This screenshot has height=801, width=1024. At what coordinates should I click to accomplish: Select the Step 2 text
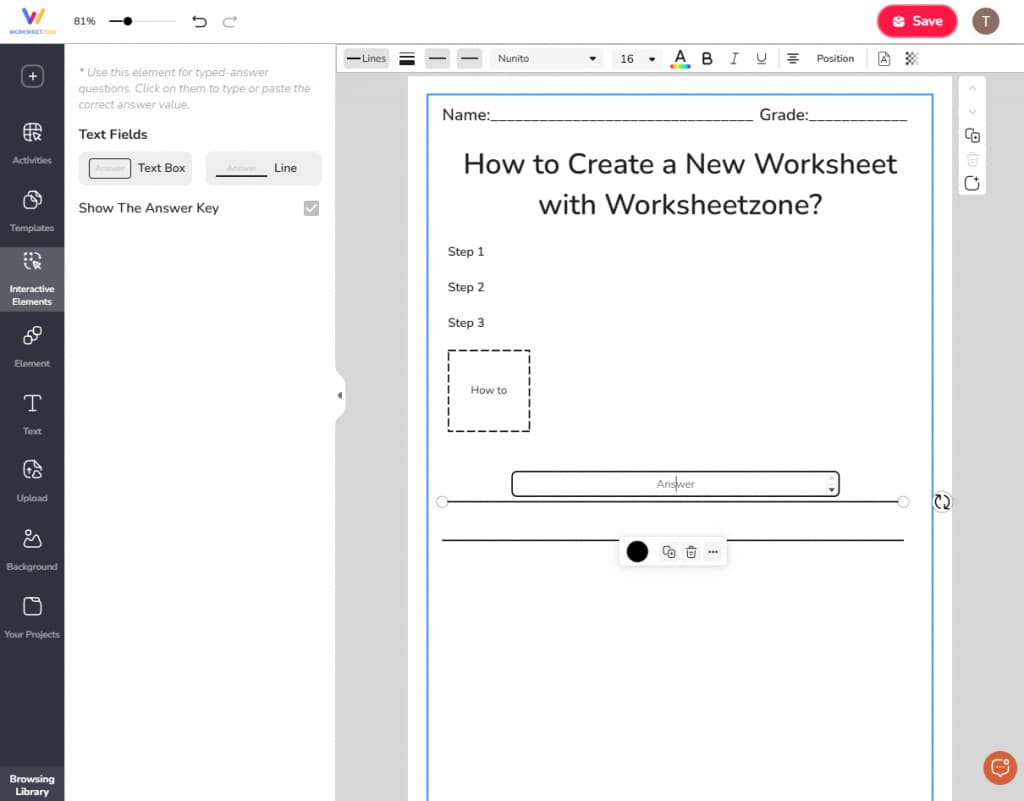coord(466,287)
